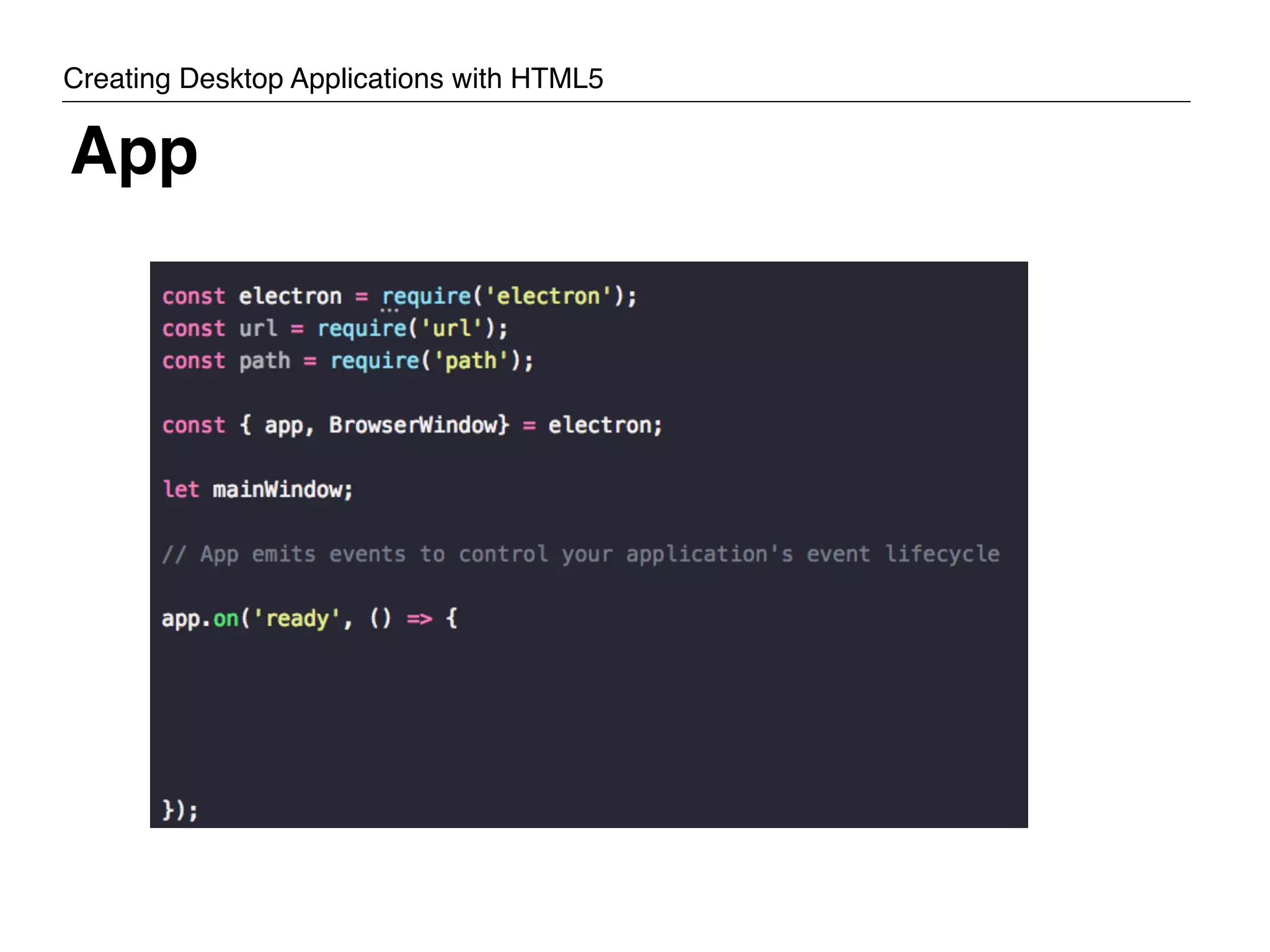The image size is (1270, 952).
Task: Click the 'url' string literal
Action: (451, 328)
